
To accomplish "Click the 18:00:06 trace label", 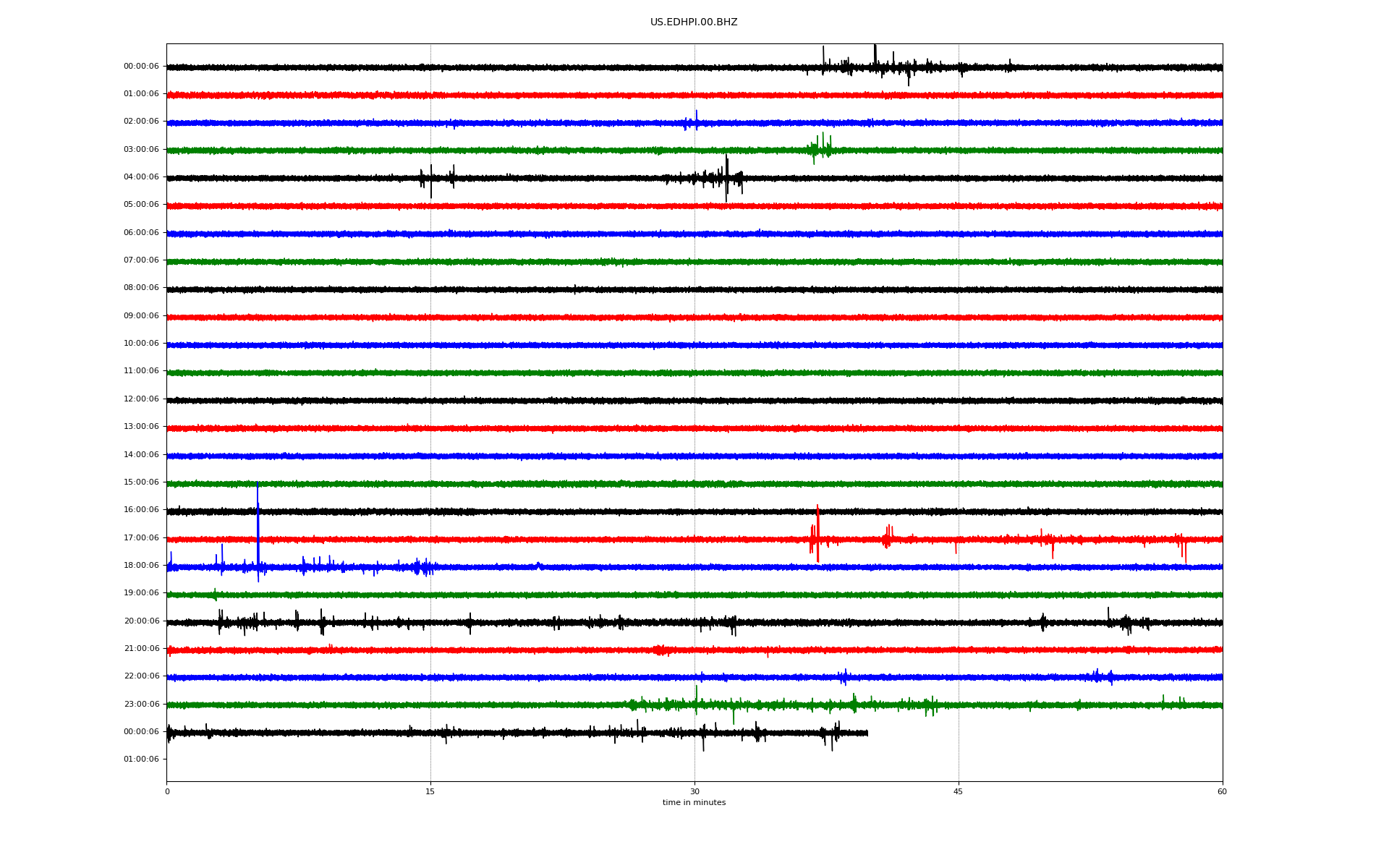I will (x=141, y=566).
